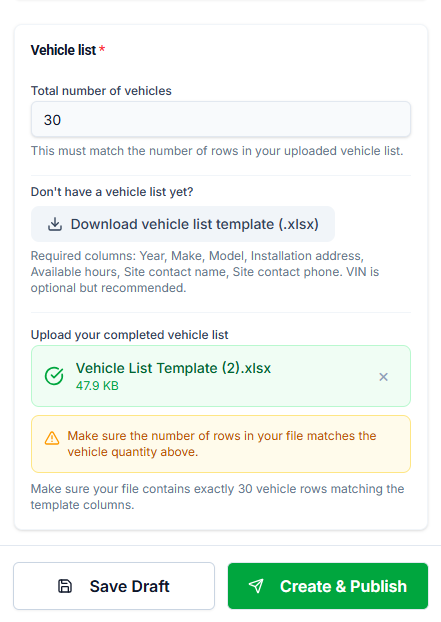Click the Upload your completed vehicle list label
Screen dimensions: 441x622
click(130, 335)
